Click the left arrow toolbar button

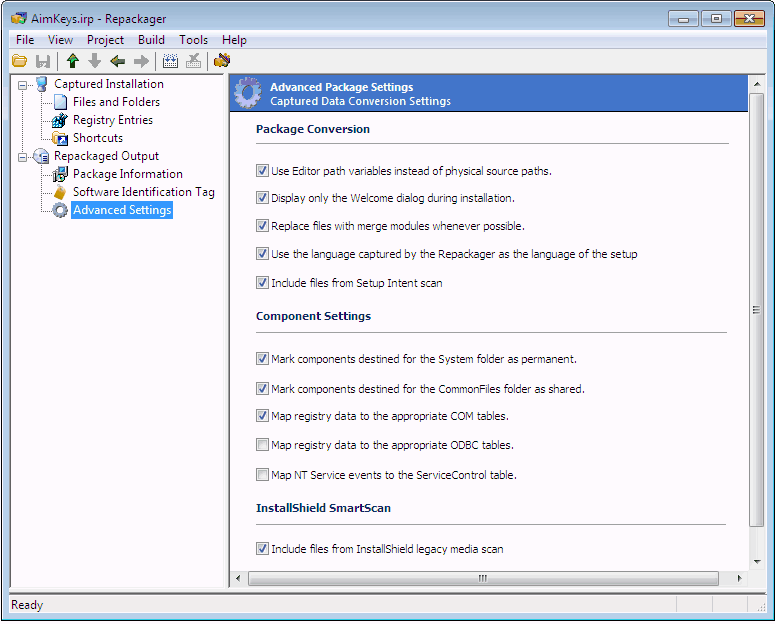[x=118, y=61]
